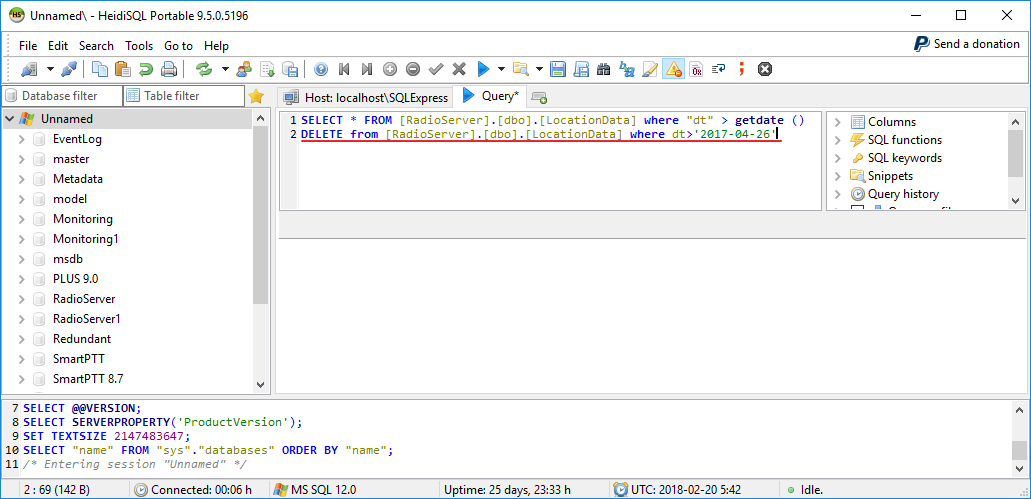Viewport: 1031px width, 499px height.
Task: Expand the master database node
Action: pyautogui.click(x=21, y=159)
